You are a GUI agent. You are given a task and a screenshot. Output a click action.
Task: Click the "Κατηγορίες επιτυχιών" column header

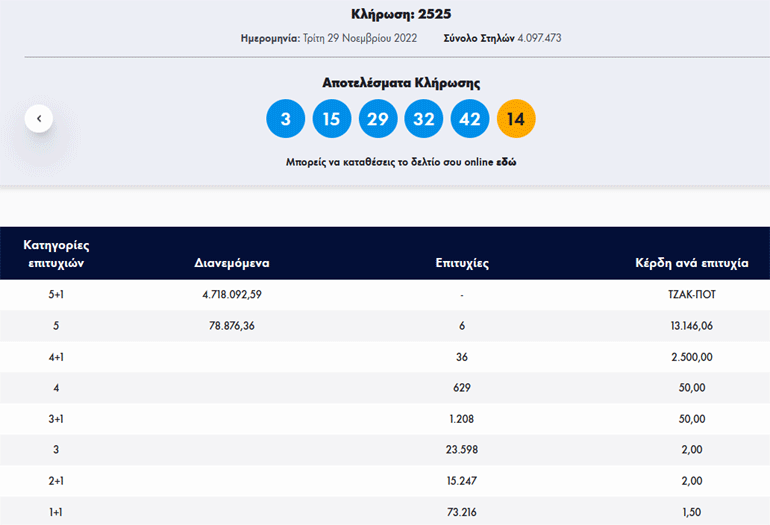pyautogui.click(x=58, y=253)
